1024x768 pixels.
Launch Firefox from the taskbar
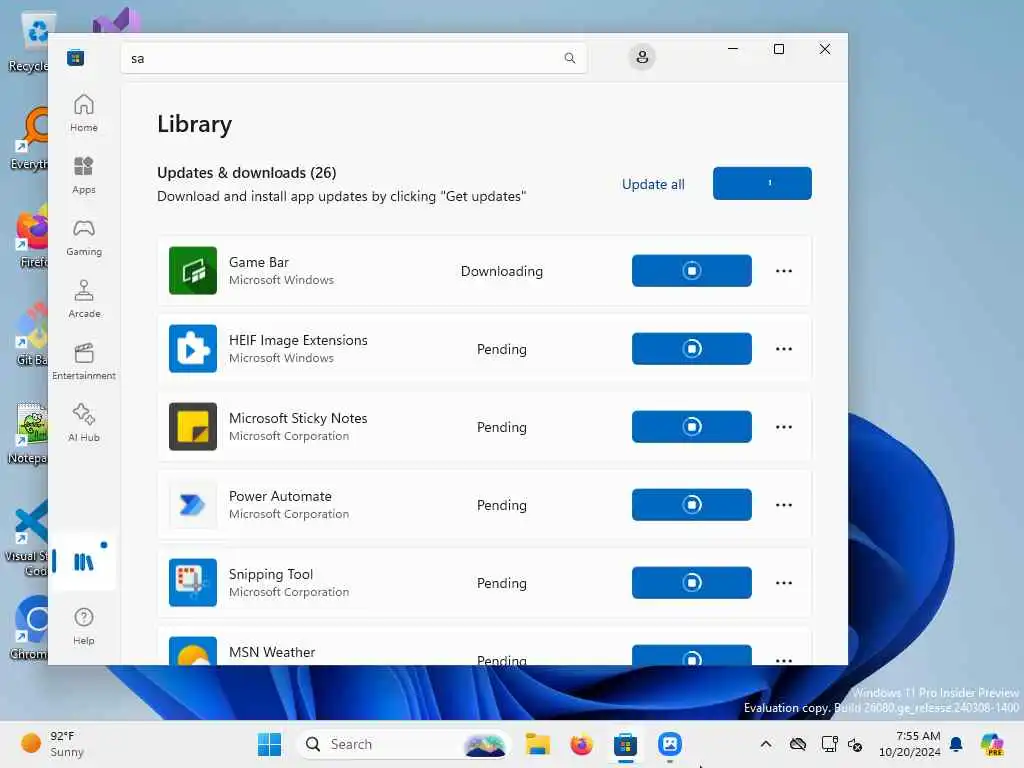(x=581, y=744)
